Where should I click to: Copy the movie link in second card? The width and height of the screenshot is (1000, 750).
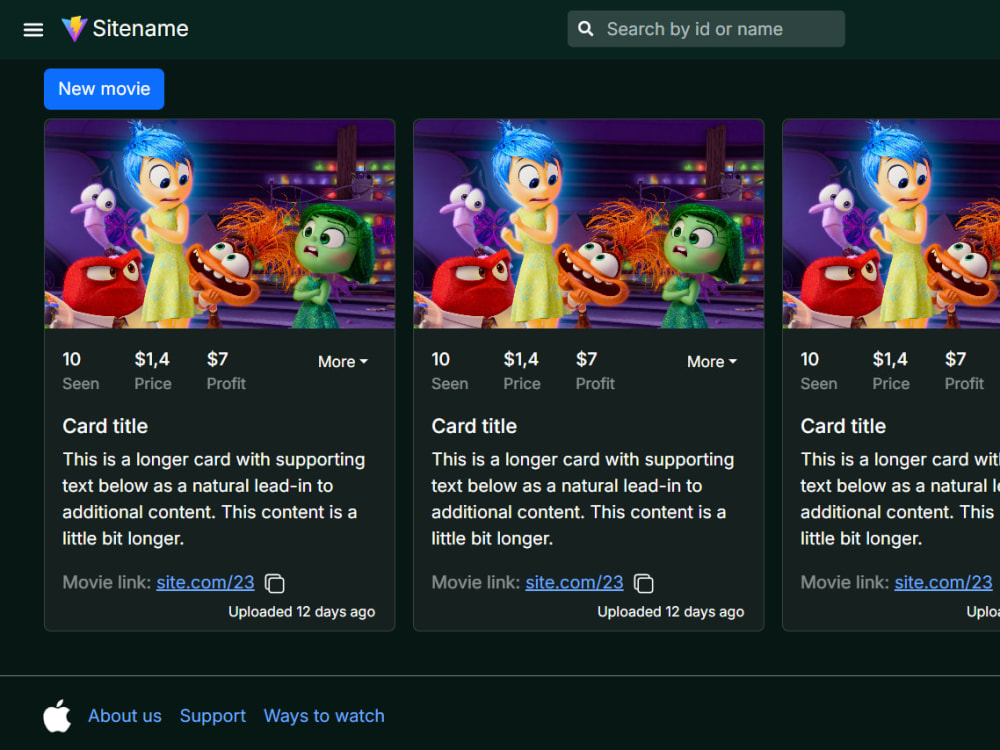643,584
